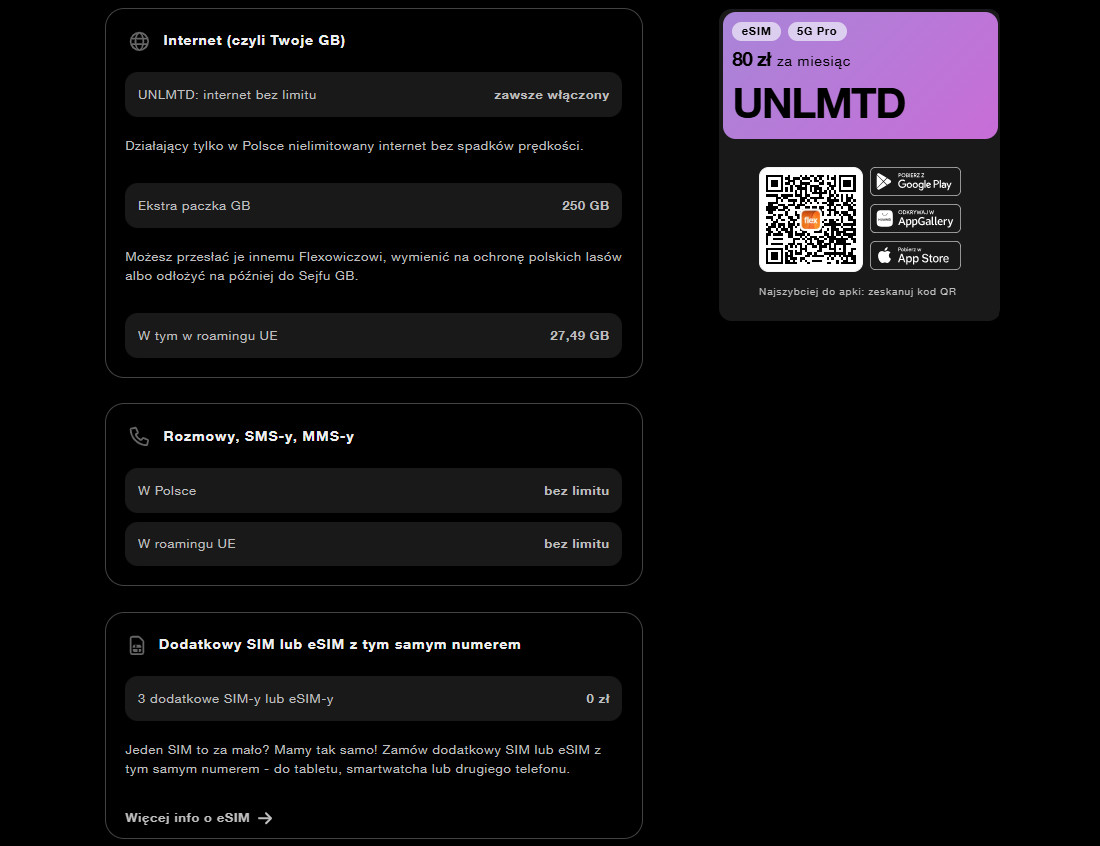Follow the Więcej info o eSIM link
Screen dimensions: 1100x846
pos(199,818)
